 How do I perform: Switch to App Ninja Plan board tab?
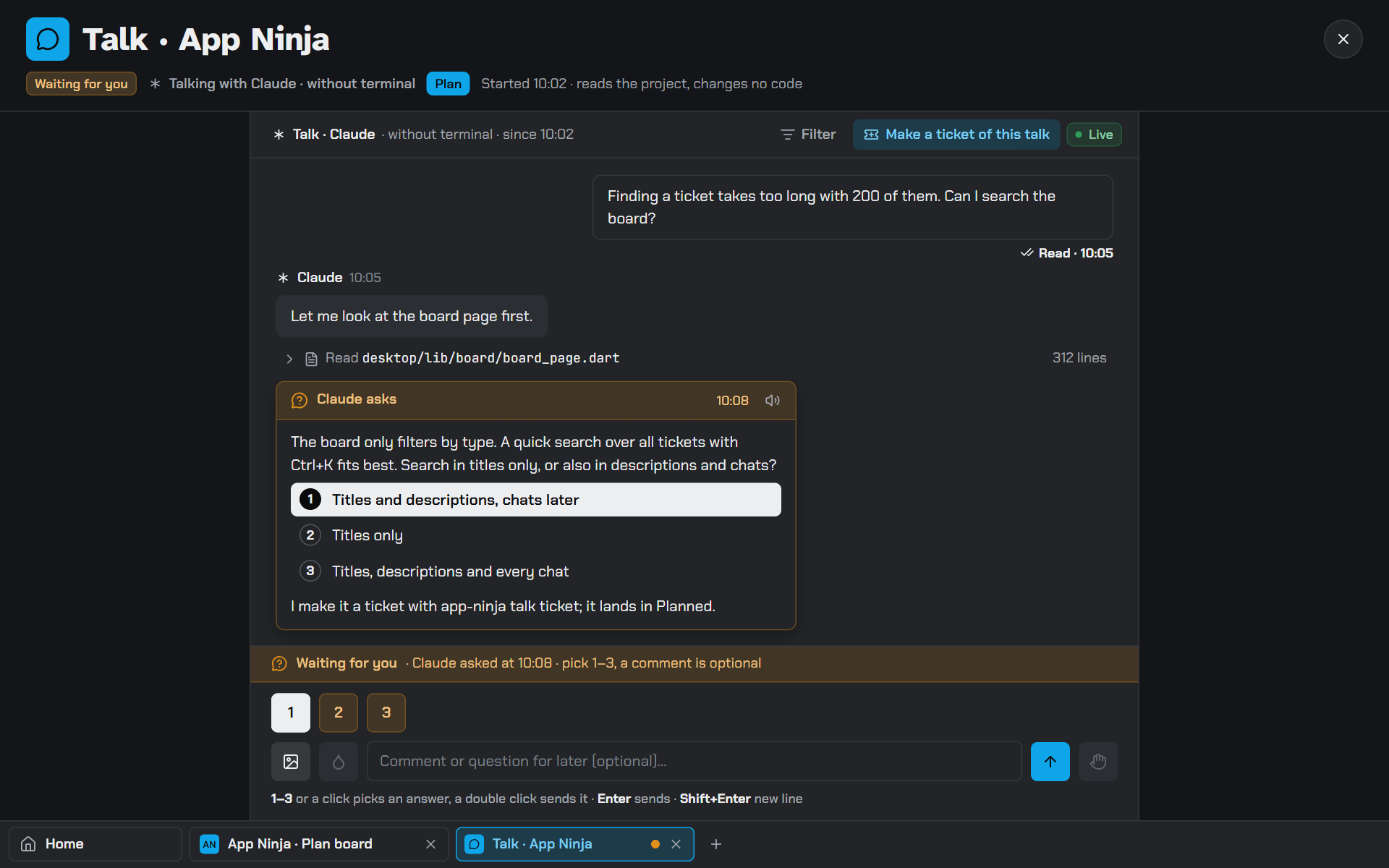point(318,844)
